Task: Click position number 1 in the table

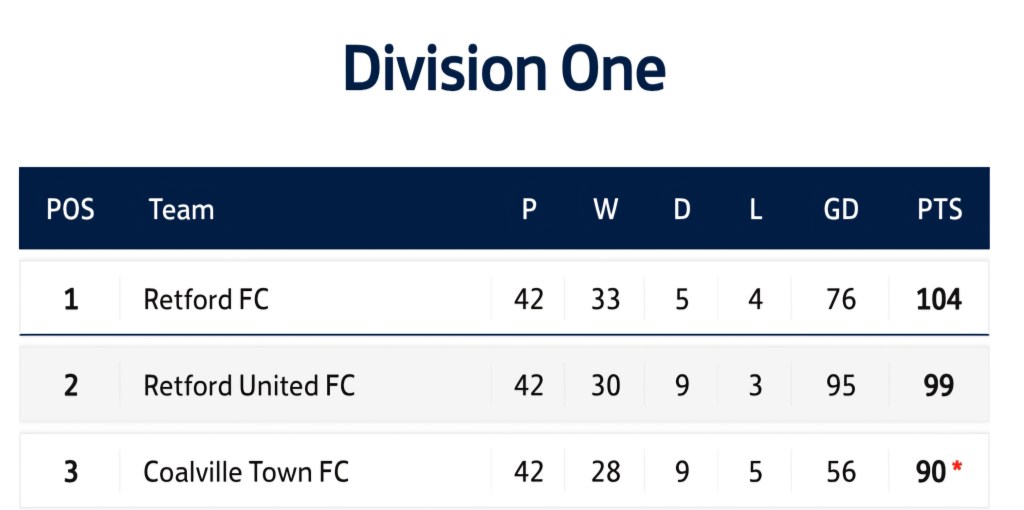Action: pos(71,299)
